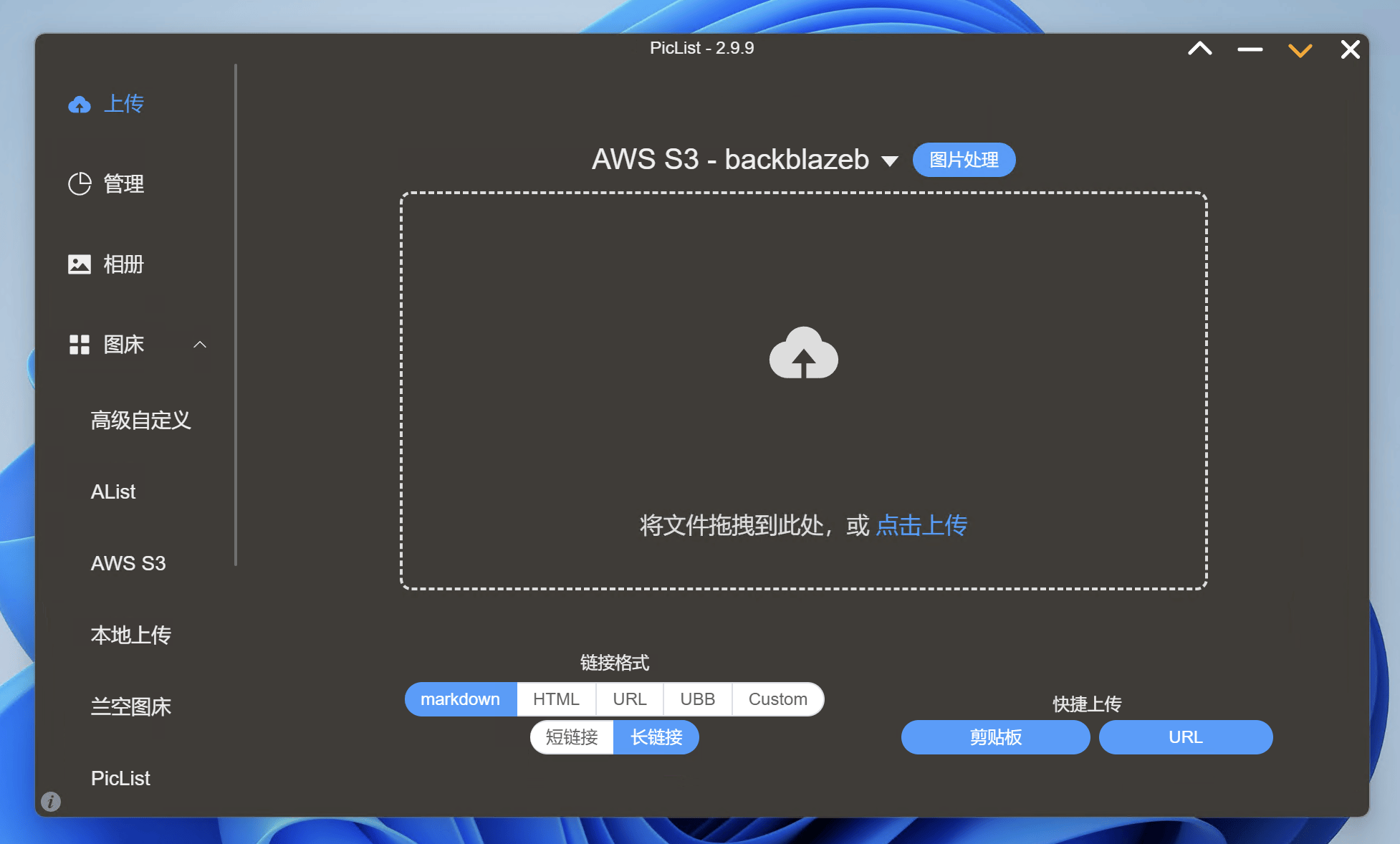1400x844 pixels.
Task: Click the orange down-chevron icon
Action: click(1300, 50)
